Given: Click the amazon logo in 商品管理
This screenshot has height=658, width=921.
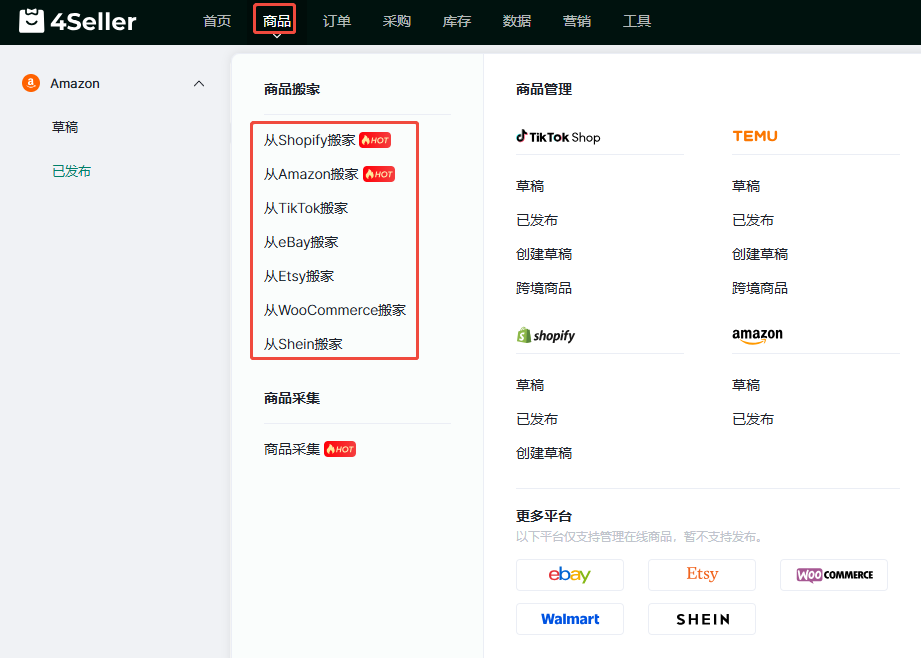Looking at the screenshot, I should coord(757,336).
